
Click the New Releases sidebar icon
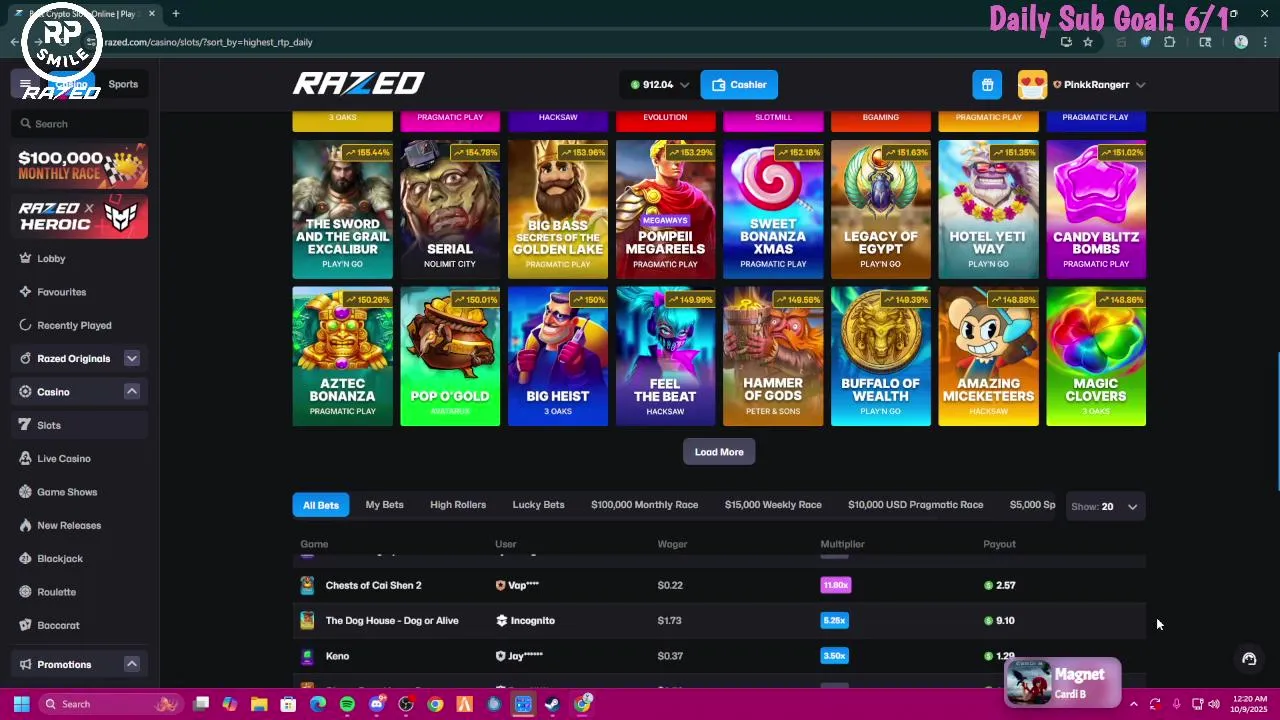tap(25, 525)
